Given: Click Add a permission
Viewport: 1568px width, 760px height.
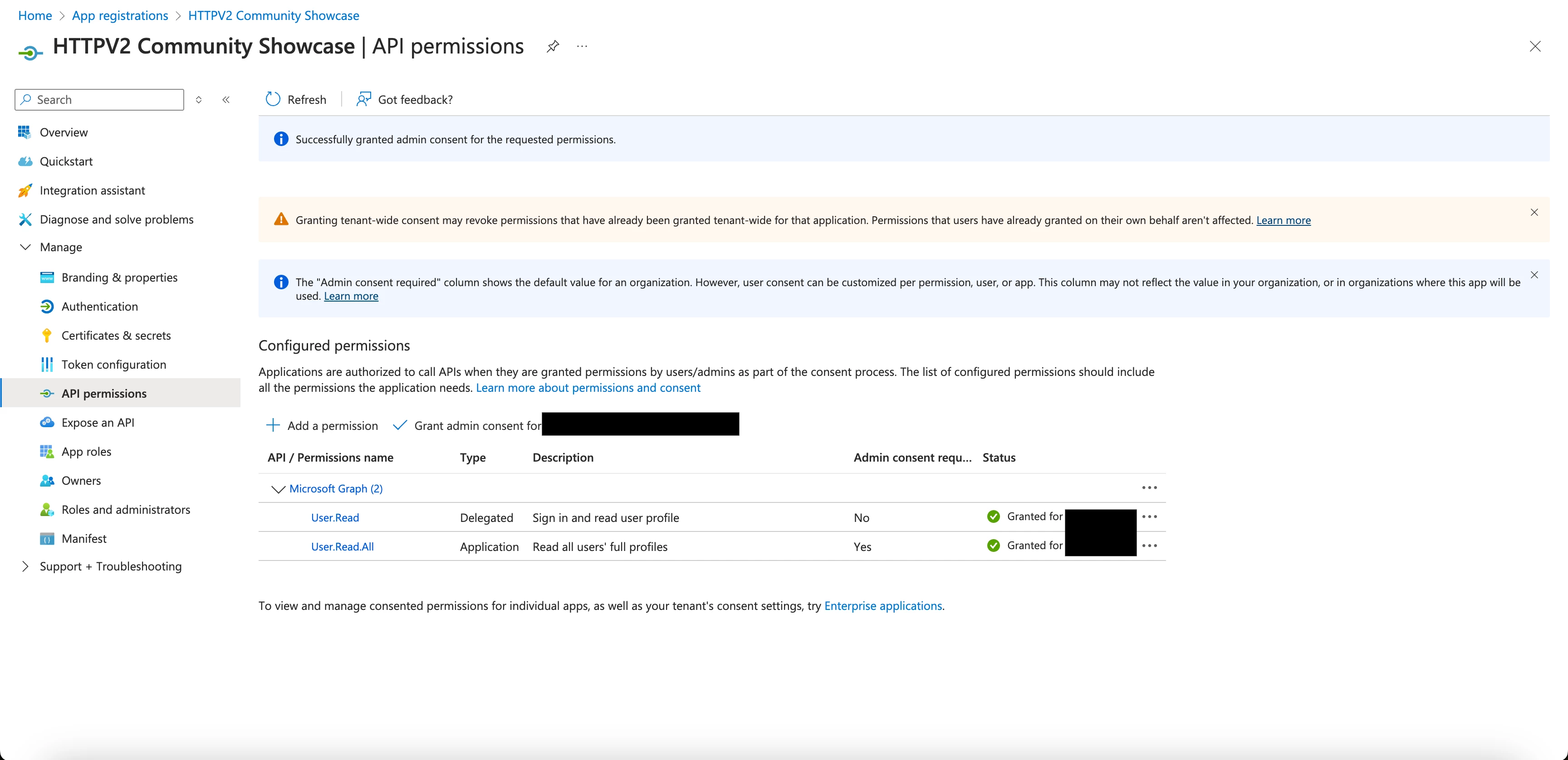Looking at the screenshot, I should pyautogui.click(x=322, y=425).
